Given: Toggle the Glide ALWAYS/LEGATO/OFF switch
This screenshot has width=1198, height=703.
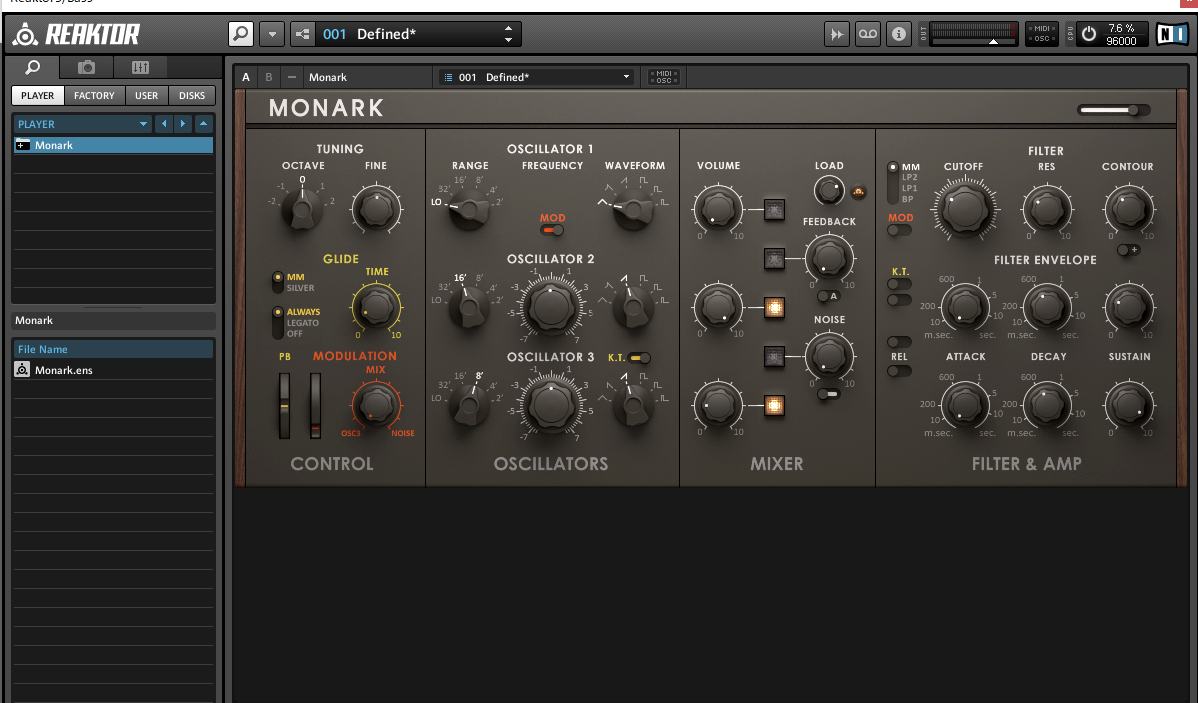Looking at the screenshot, I should pyautogui.click(x=277, y=322).
